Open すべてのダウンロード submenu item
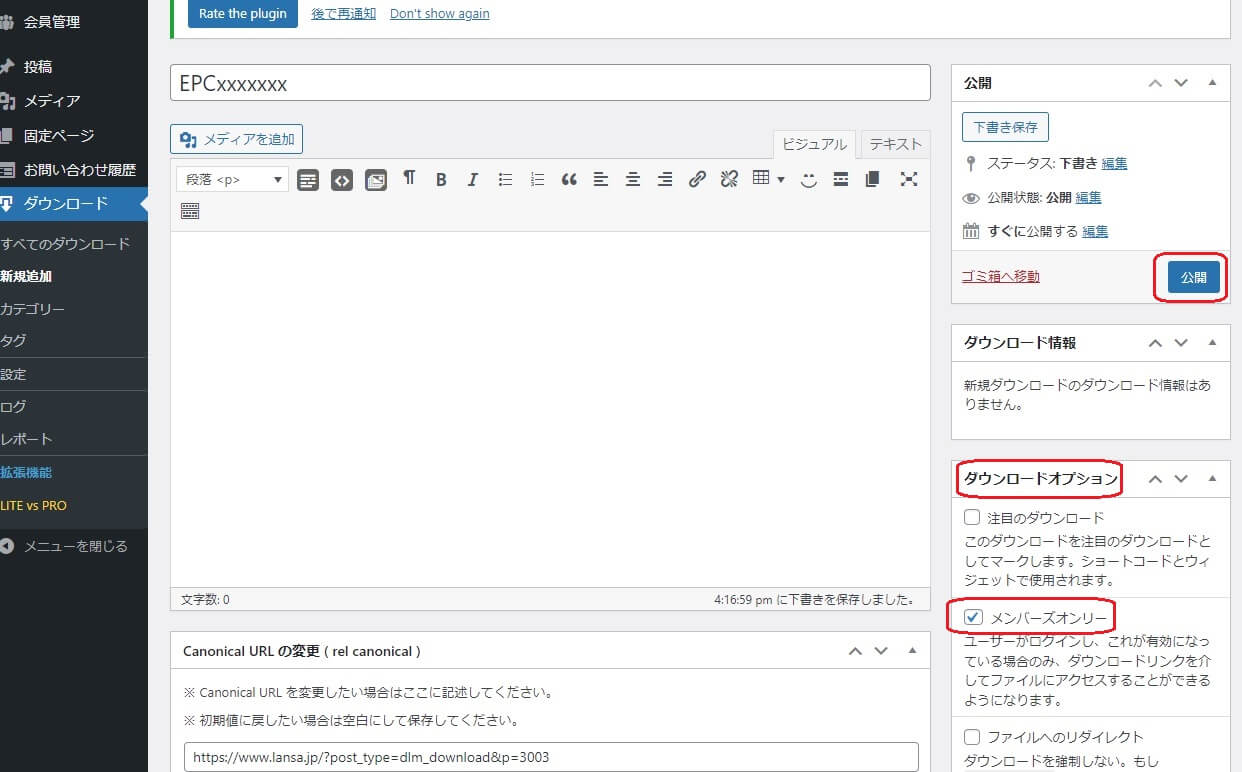This screenshot has width=1242, height=772. coord(66,244)
